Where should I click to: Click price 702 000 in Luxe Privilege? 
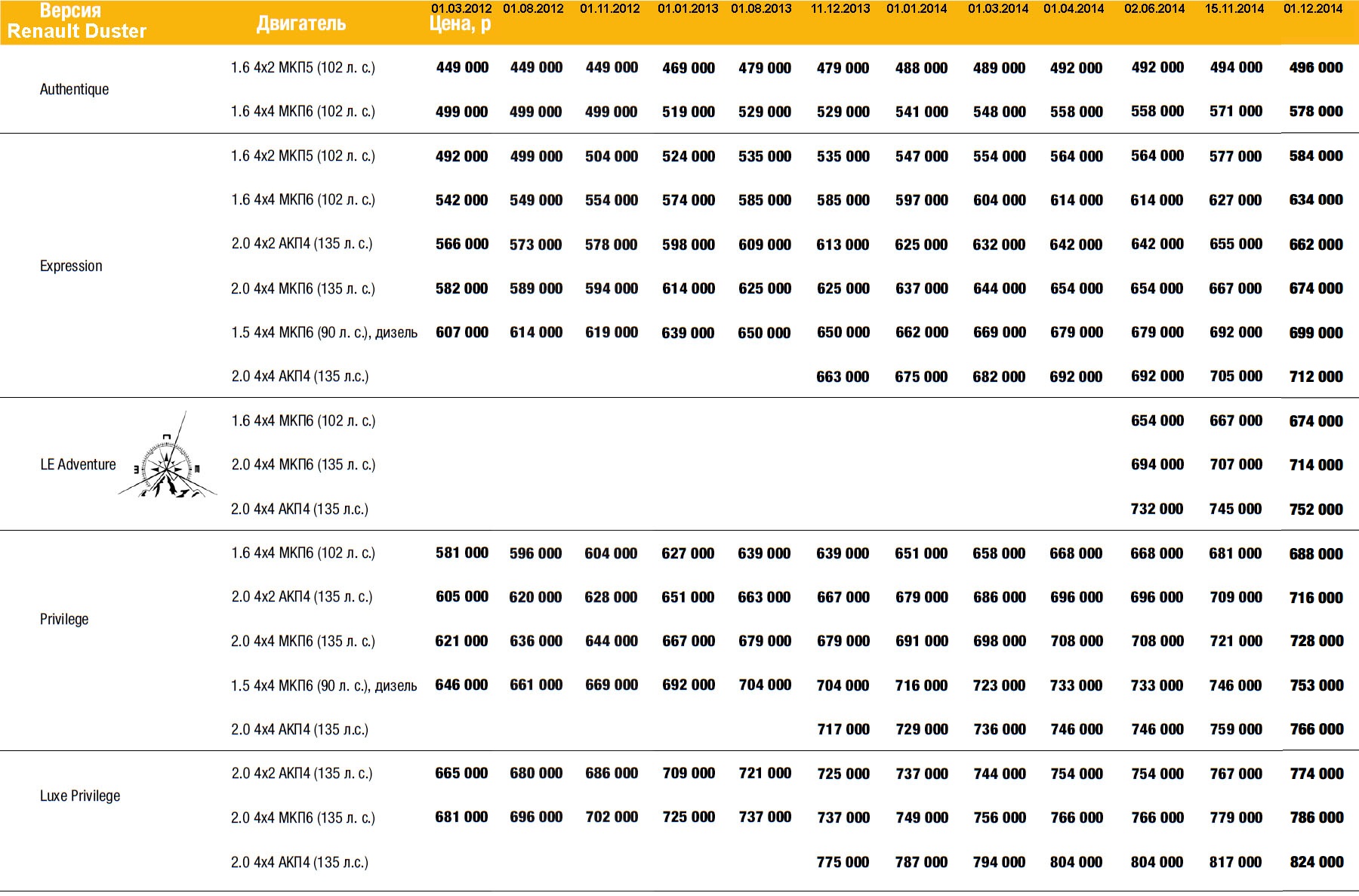coord(612,817)
